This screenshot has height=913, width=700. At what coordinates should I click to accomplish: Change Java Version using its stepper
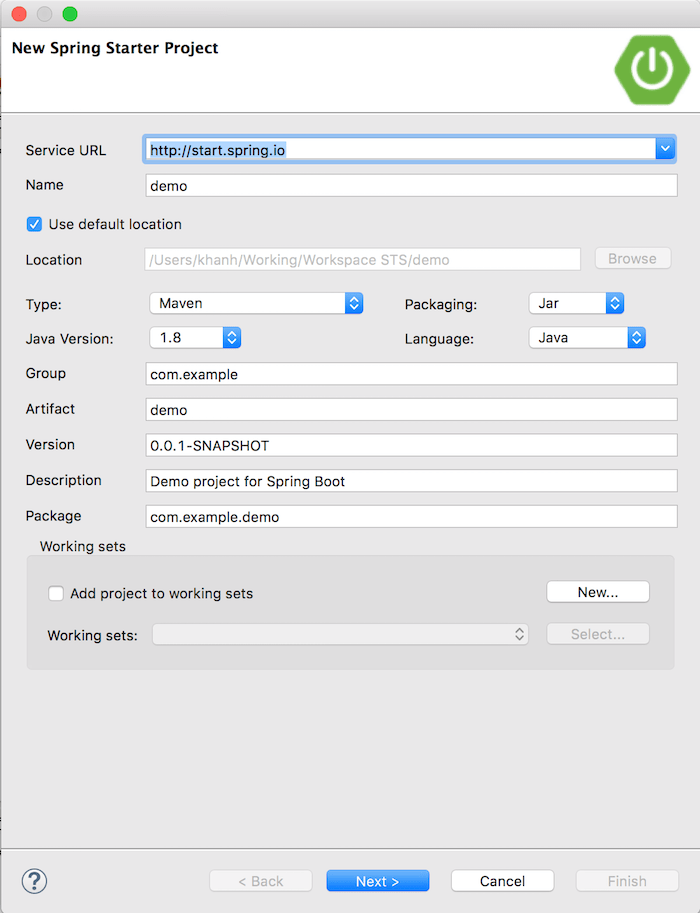click(232, 337)
